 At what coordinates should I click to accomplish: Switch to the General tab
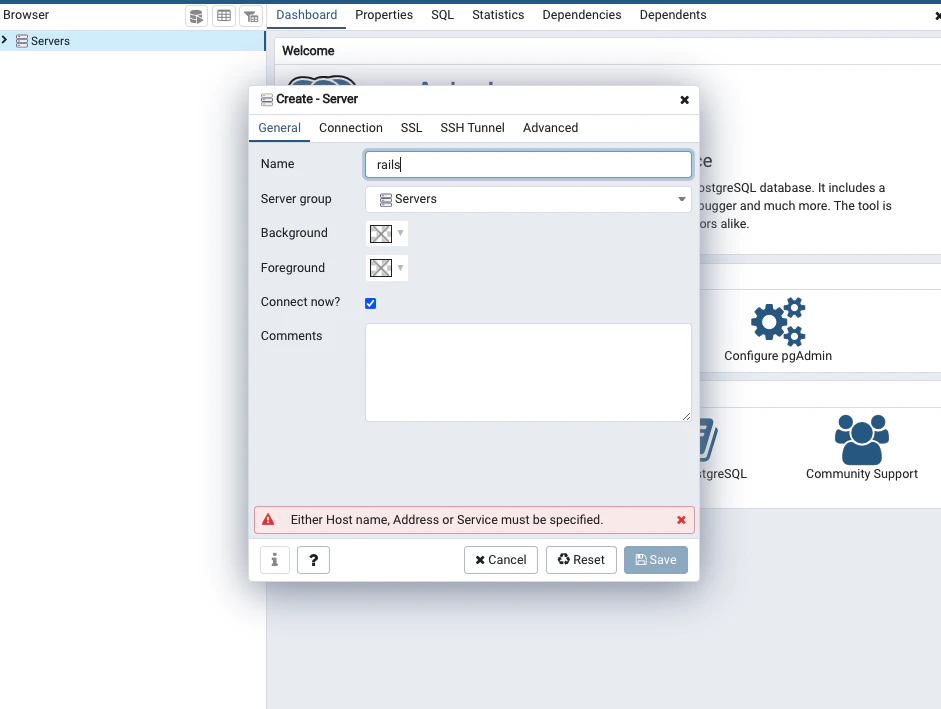point(280,128)
